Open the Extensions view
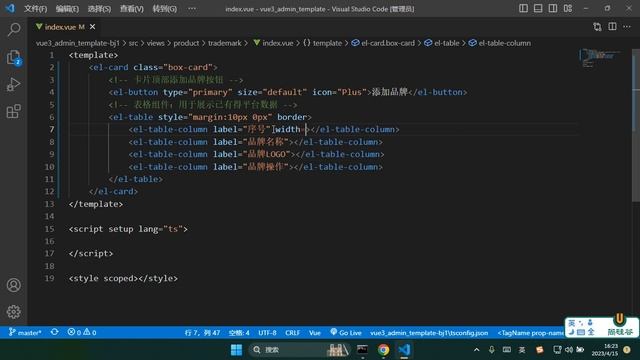Screen dimensions: 640x360 [x=13, y=111]
